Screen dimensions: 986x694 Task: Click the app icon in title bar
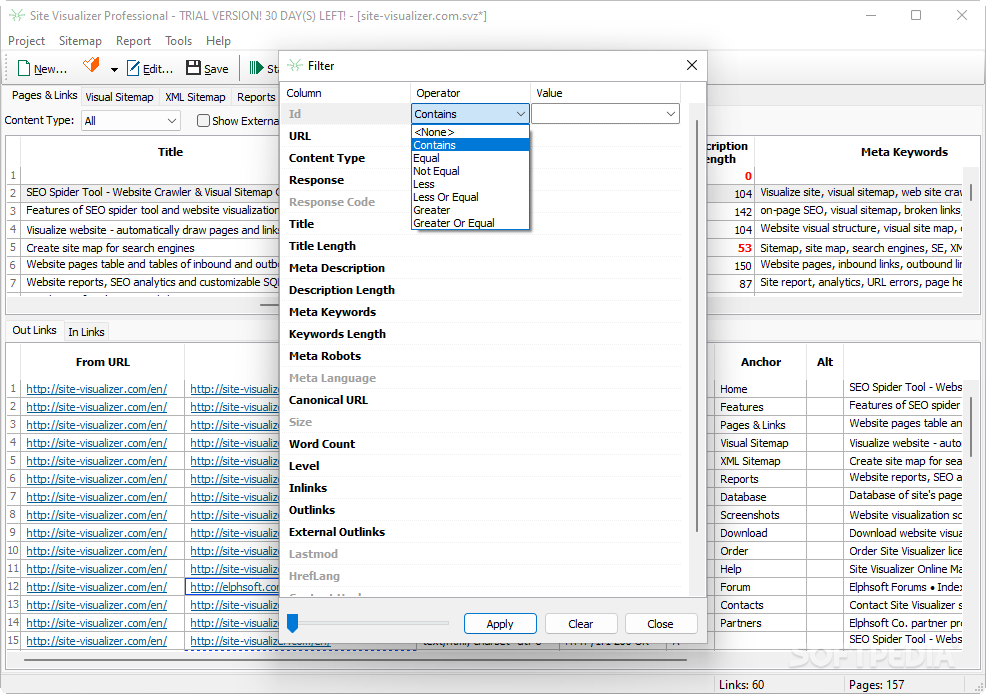16,15
